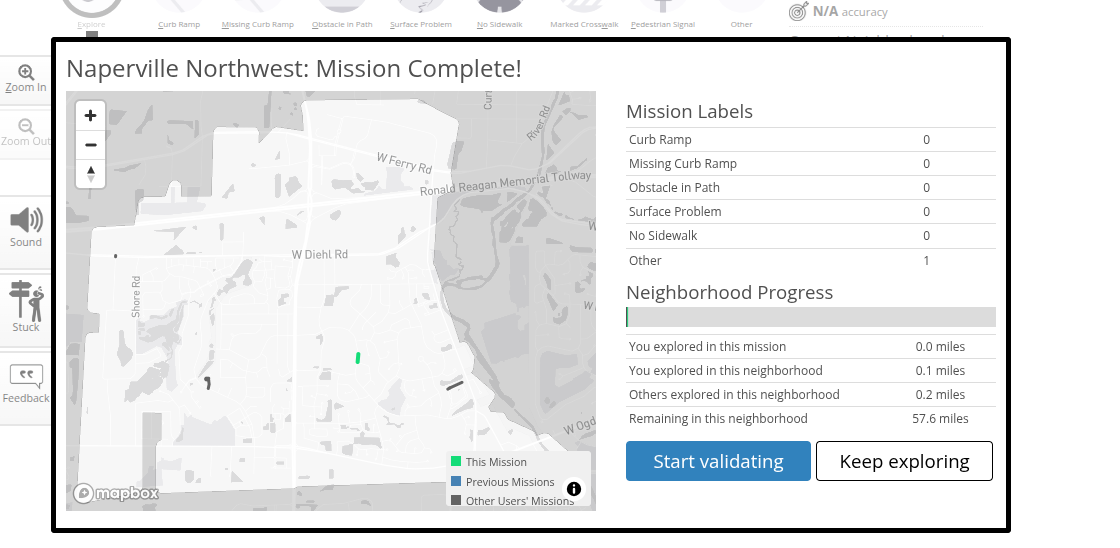Click the map zoom in plus button
The width and height of the screenshot is (1120, 548).
point(91,116)
